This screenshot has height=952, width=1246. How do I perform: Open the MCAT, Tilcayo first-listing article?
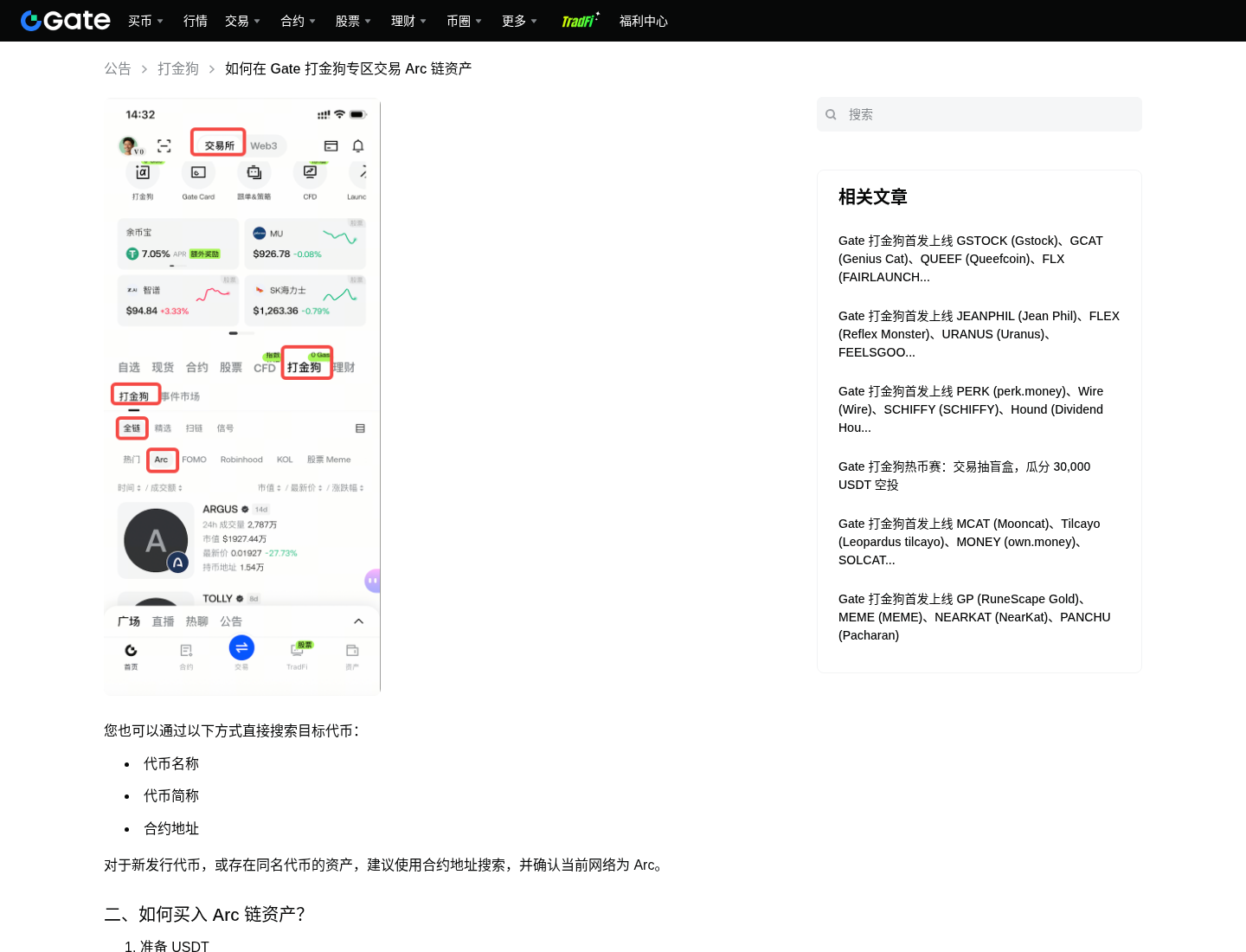point(979,542)
